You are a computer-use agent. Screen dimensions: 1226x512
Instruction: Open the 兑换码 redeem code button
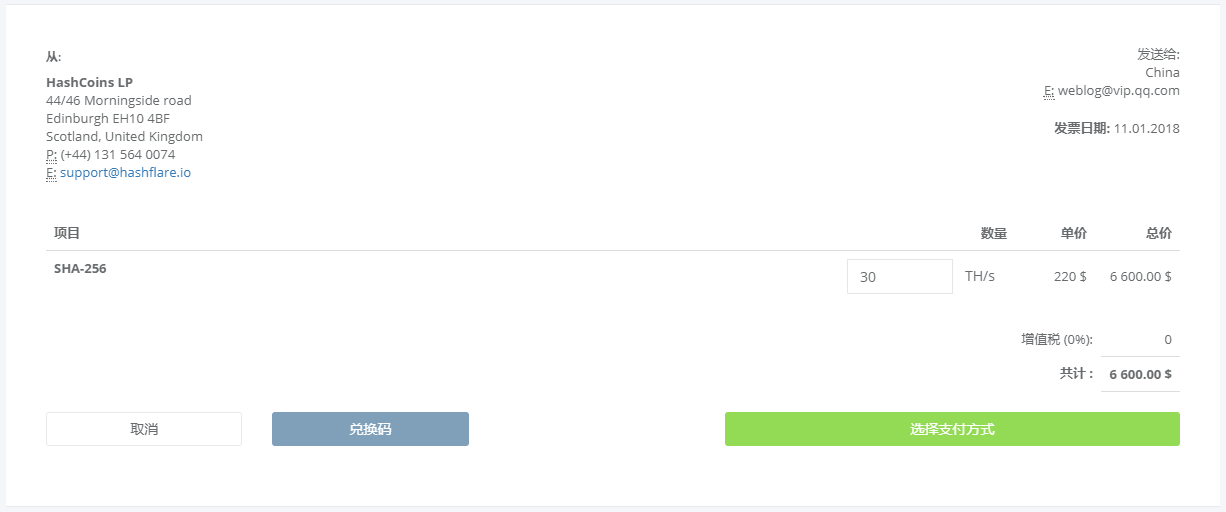coord(370,429)
